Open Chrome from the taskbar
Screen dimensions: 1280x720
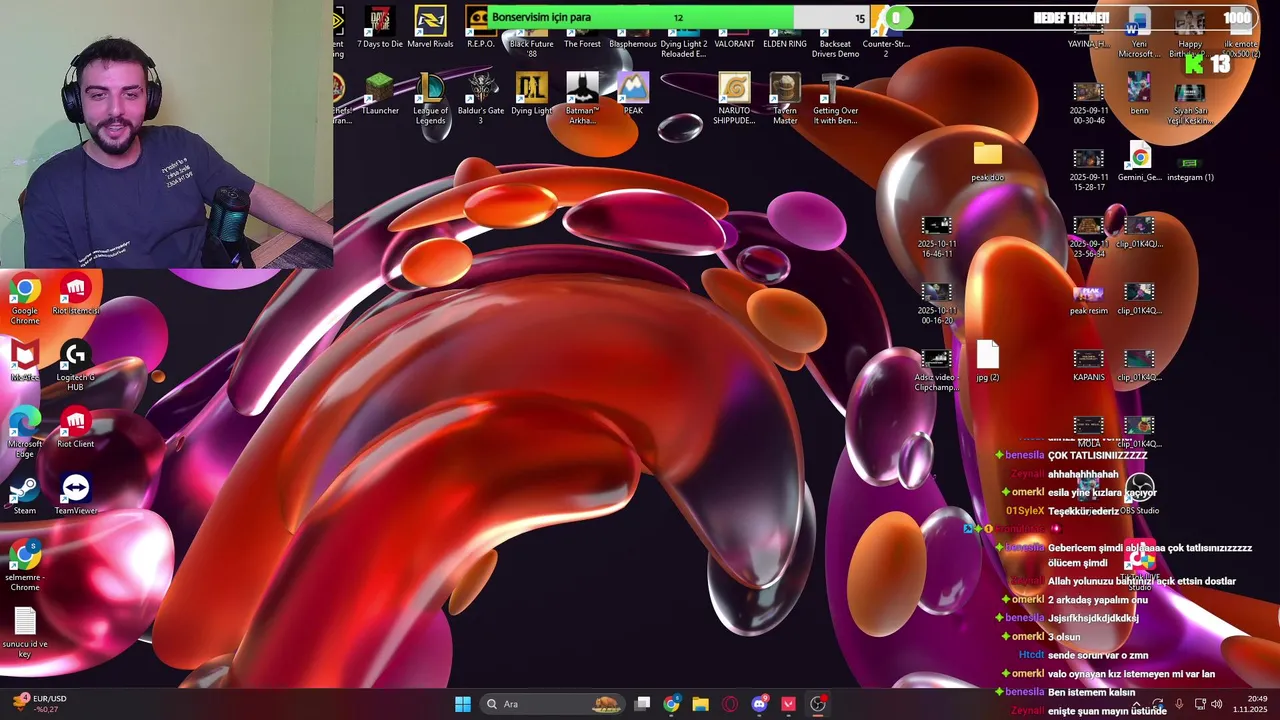pos(672,704)
